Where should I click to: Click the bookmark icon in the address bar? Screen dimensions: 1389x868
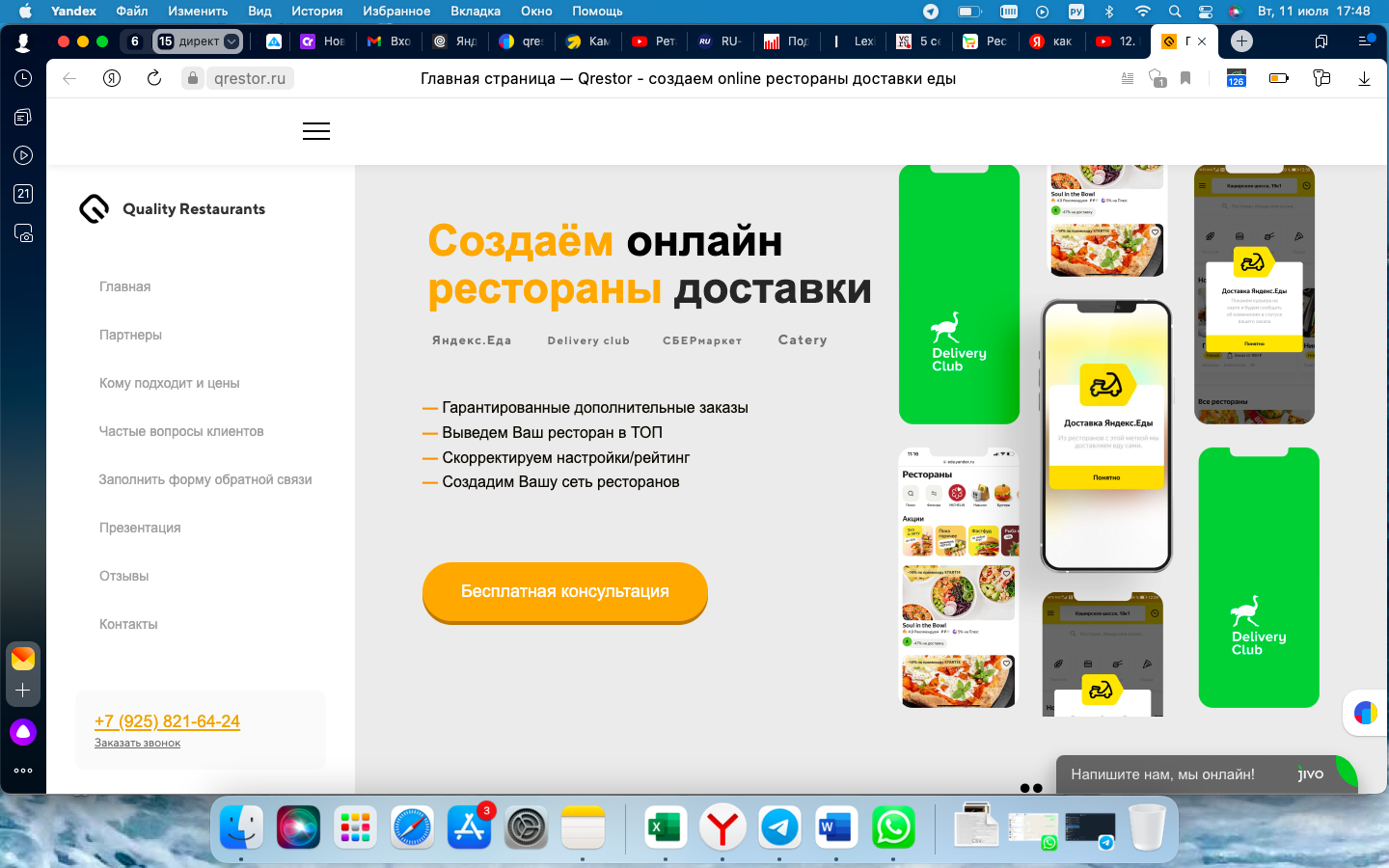pyautogui.click(x=1185, y=78)
